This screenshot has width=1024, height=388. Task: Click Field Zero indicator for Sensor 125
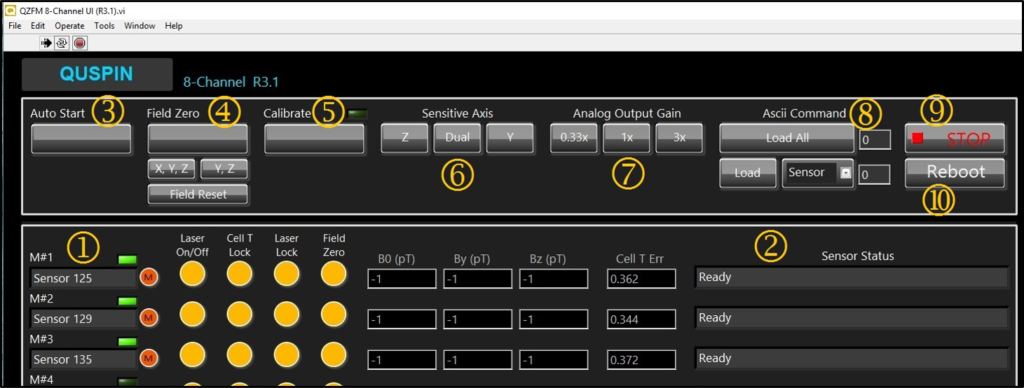point(334,273)
